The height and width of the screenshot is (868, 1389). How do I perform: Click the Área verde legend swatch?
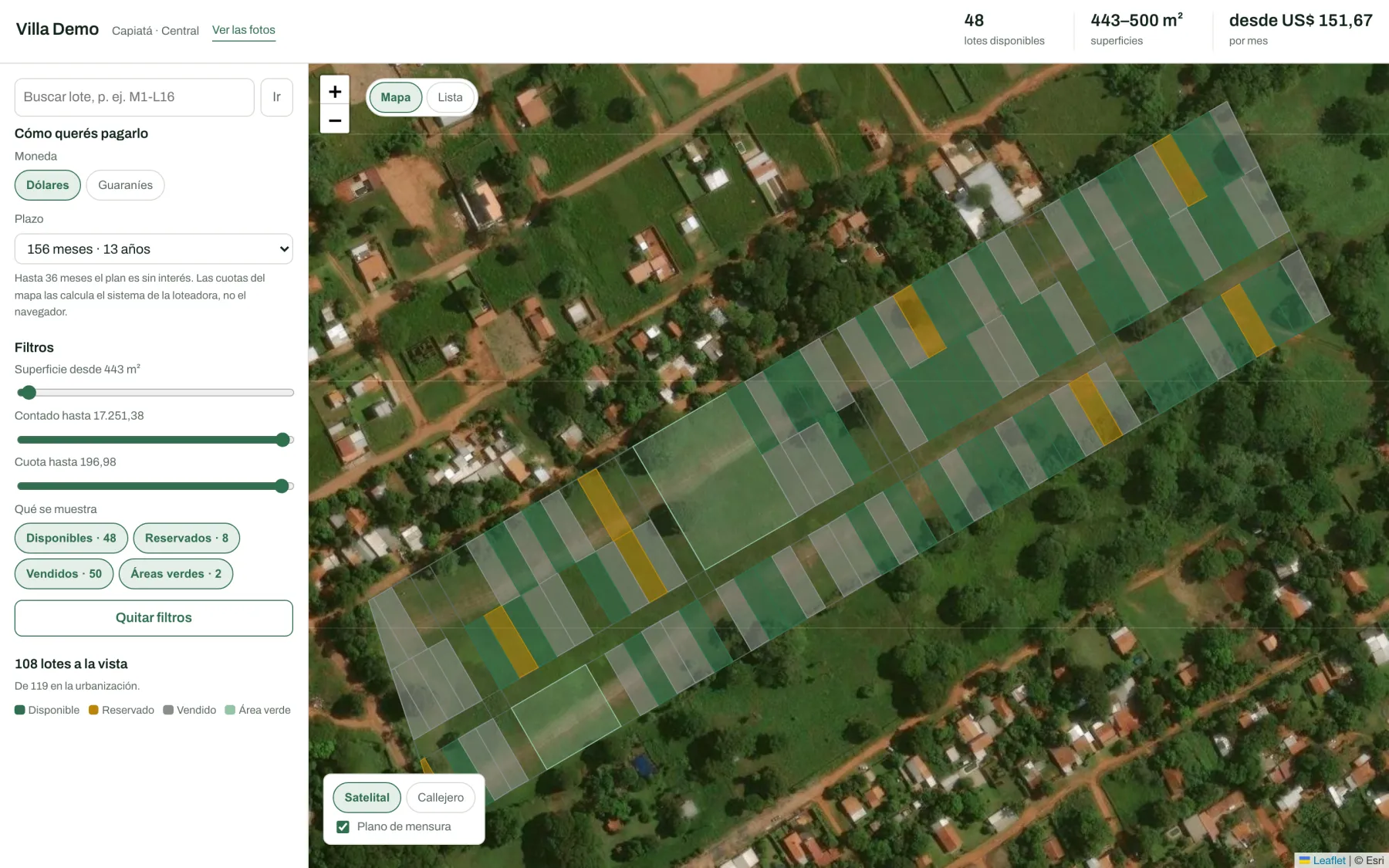tap(230, 711)
